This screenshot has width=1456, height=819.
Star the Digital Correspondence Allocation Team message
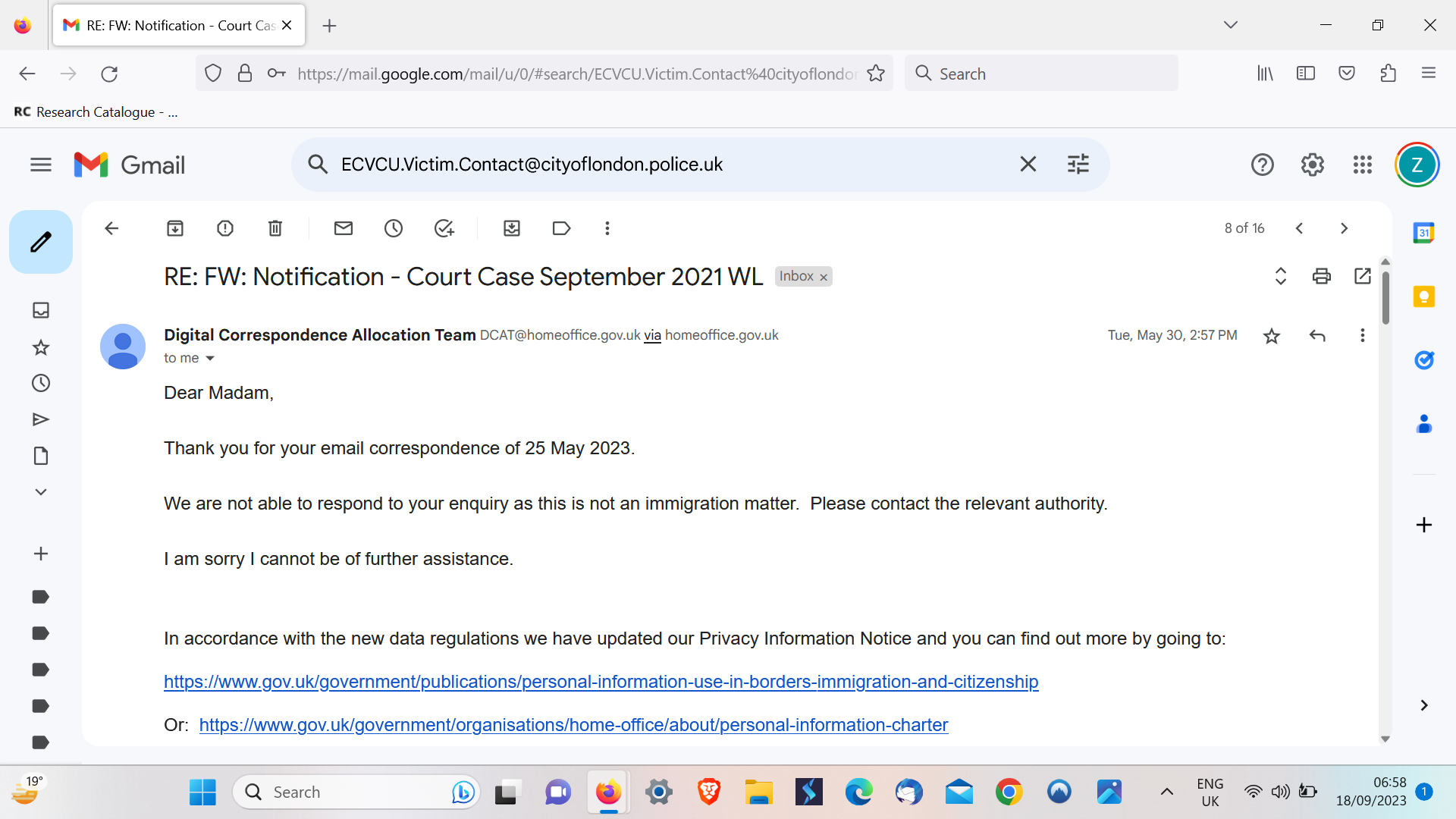click(x=1272, y=336)
